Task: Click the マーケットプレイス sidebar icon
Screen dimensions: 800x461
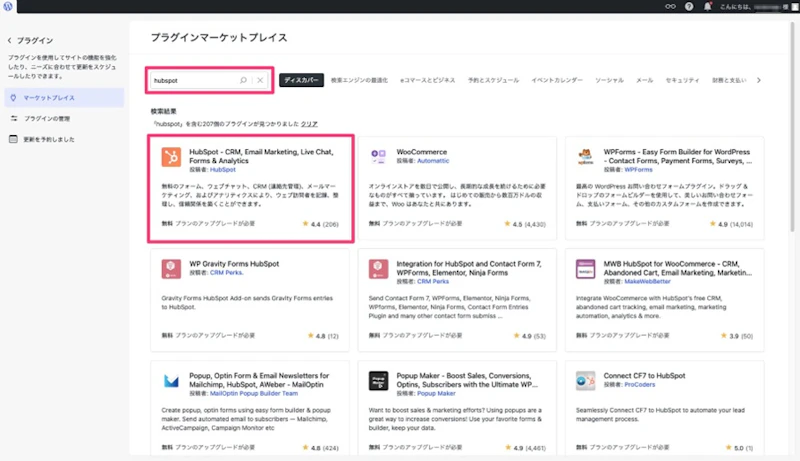Action: [x=13, y=97]
